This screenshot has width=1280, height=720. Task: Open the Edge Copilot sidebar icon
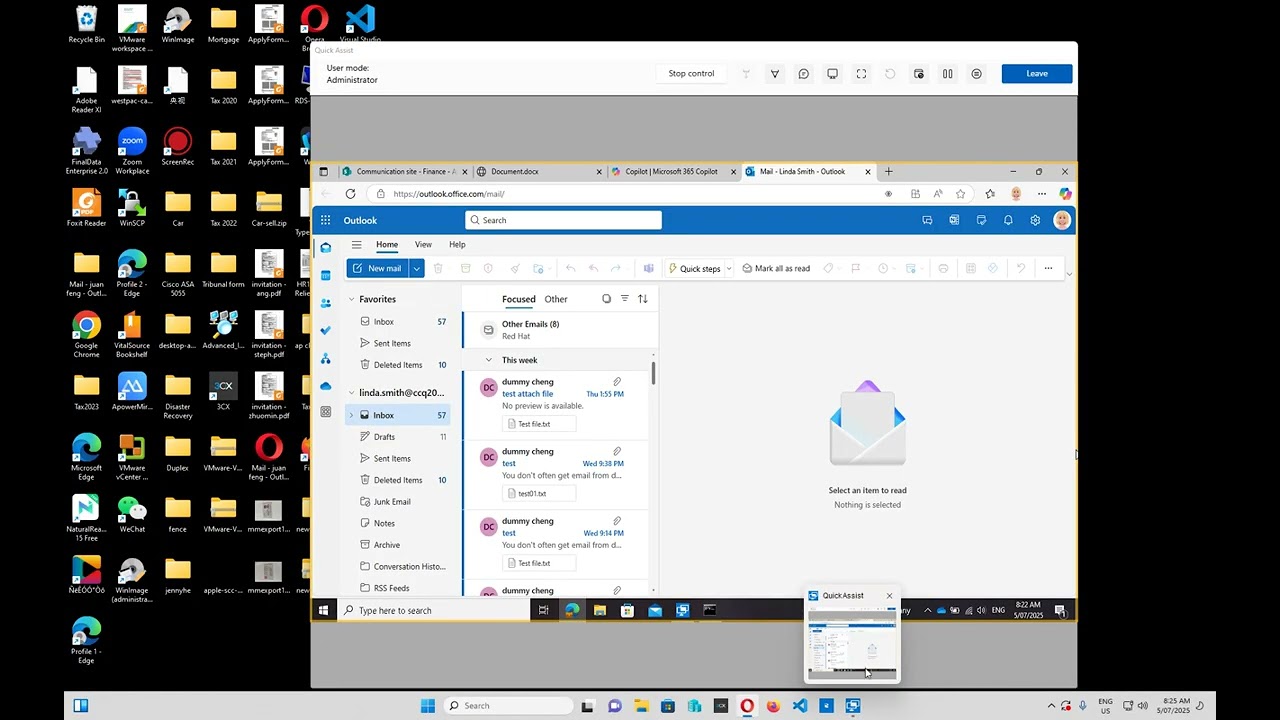click(1065, 194)
